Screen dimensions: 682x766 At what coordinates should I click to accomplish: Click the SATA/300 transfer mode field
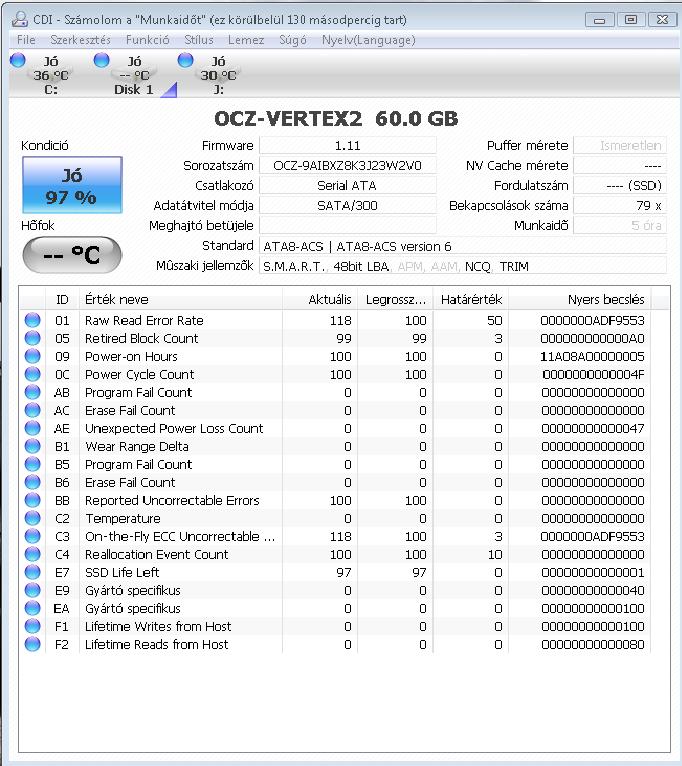(347, 206)
